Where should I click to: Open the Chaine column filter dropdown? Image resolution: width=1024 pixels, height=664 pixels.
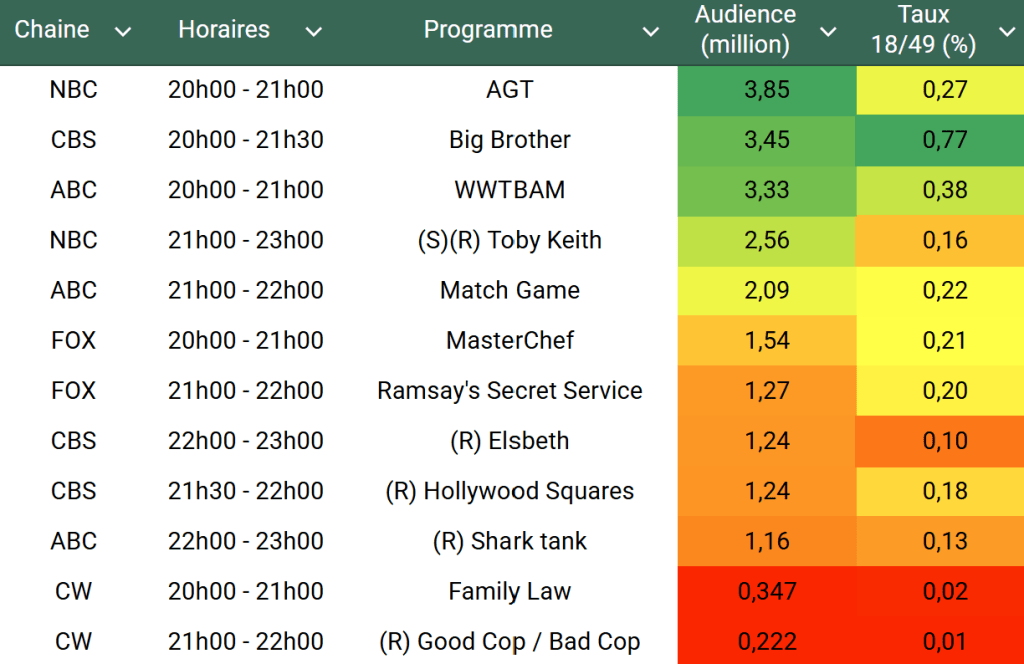[x=123, y=32]
